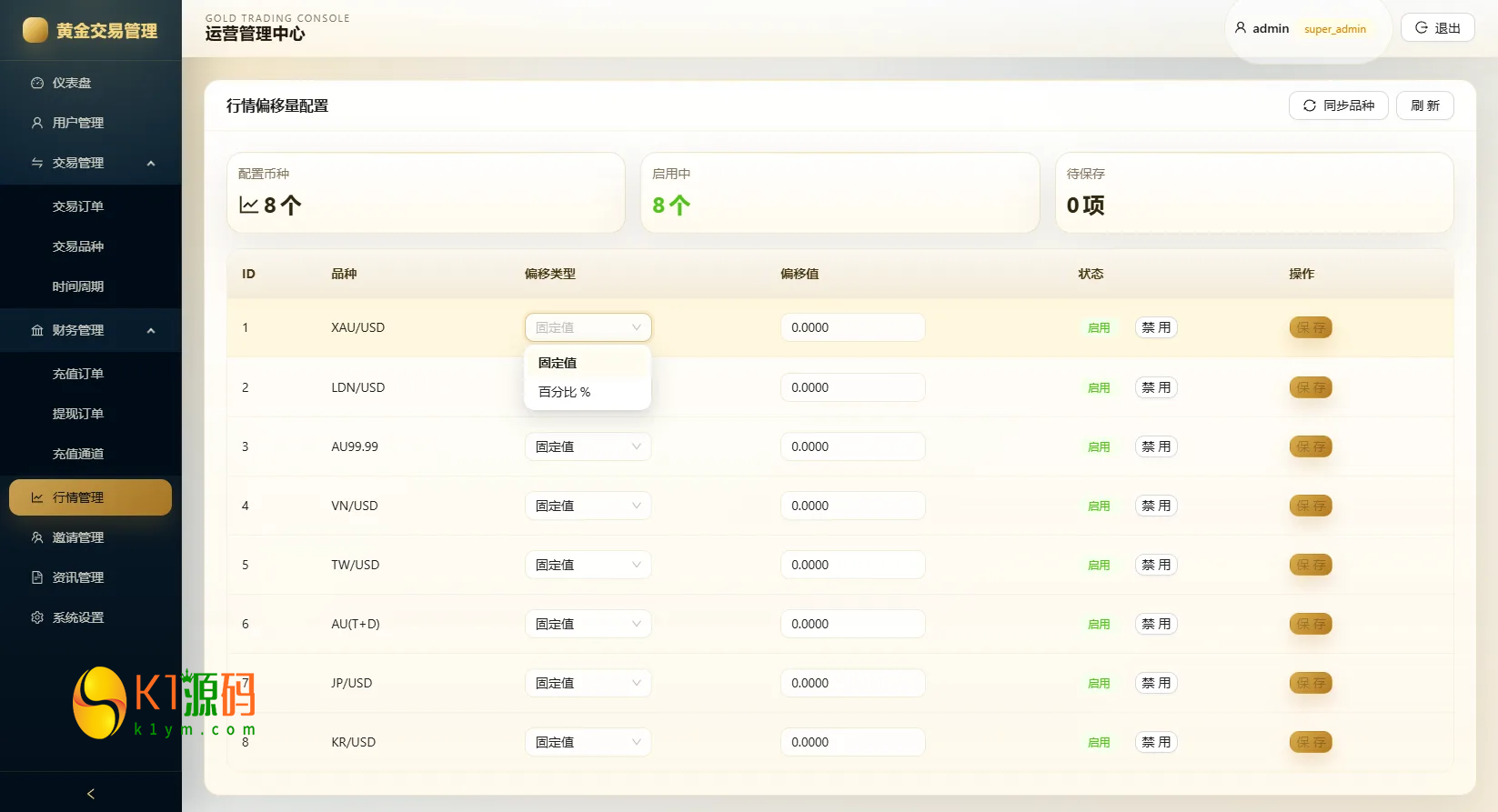This screenshot has height=812, width=1498.
Task: Click the news management document icon
Action: point(37,577)
